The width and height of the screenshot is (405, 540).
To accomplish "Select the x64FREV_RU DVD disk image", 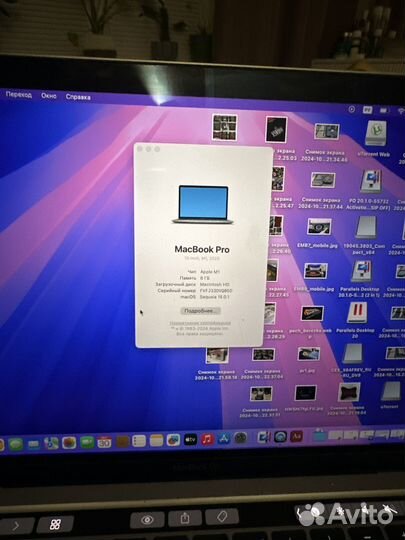I will click(353, 353).
